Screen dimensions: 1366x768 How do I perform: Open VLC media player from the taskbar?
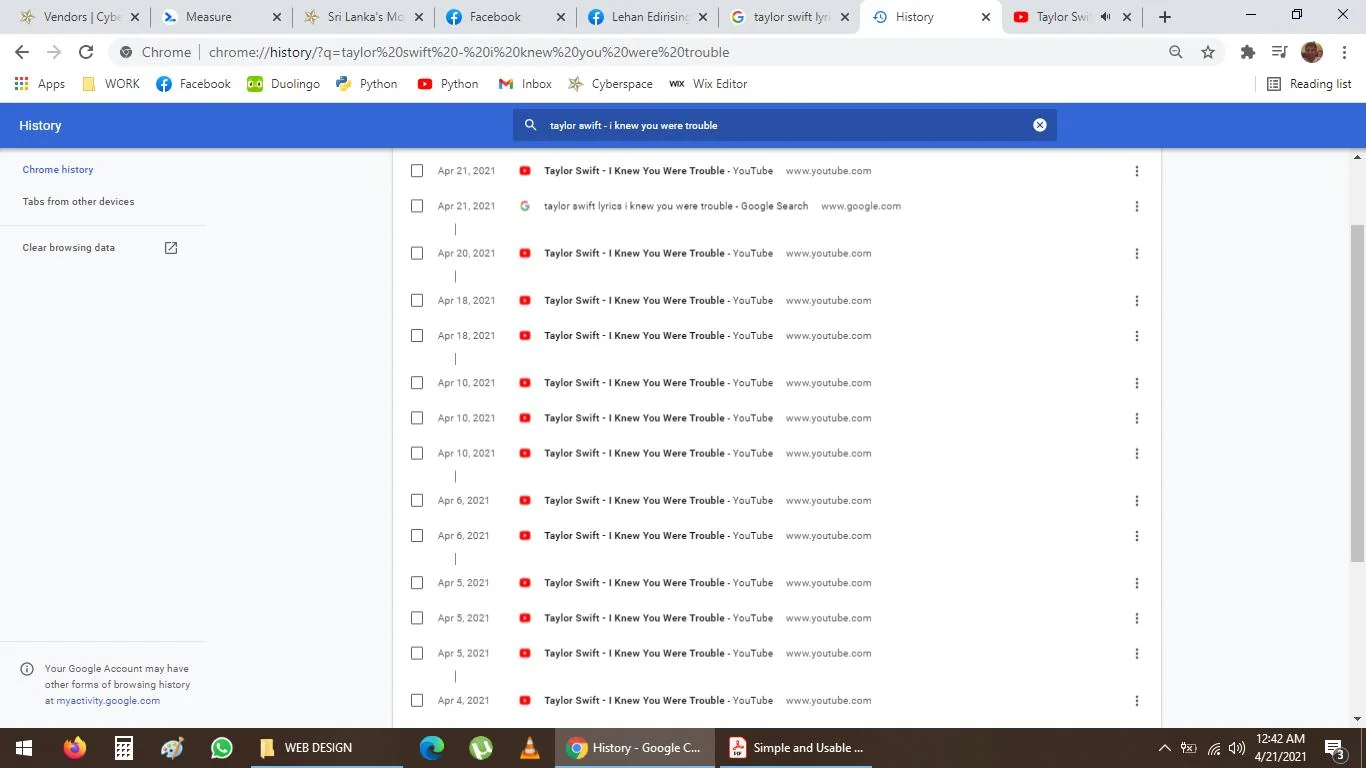529,748
